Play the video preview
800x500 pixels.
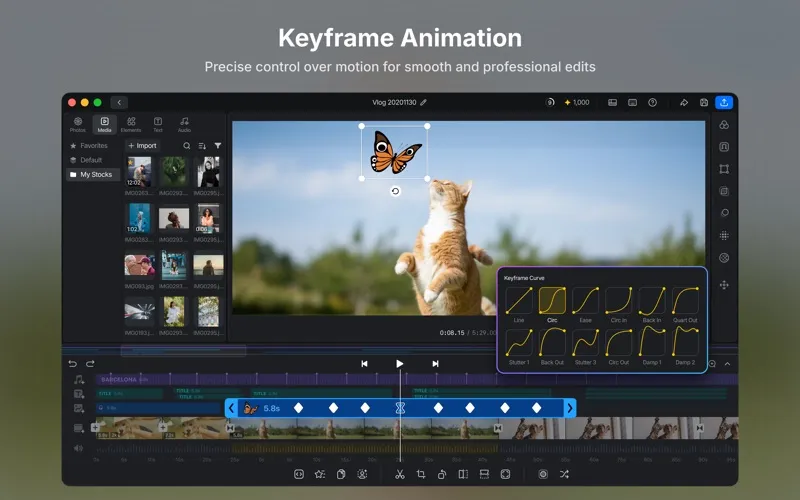tap(399, 364)
